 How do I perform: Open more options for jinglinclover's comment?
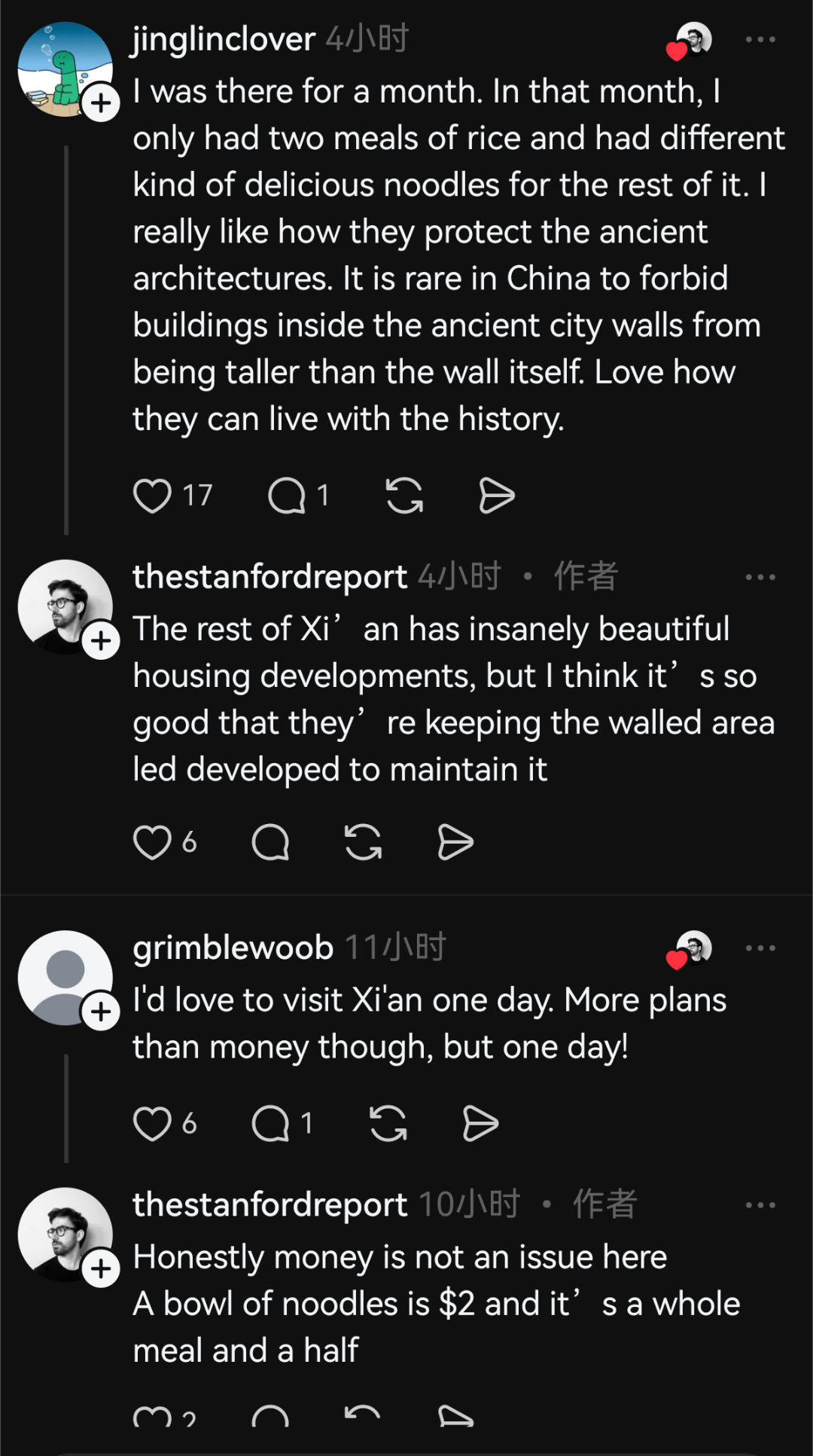[x=760, y=40]
